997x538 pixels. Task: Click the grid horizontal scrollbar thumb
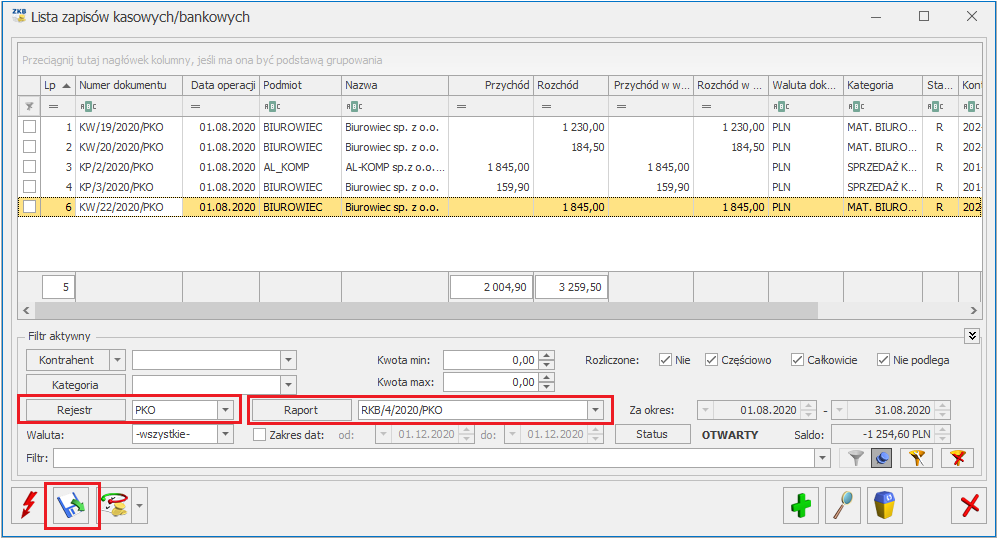[x=426, y=310]
